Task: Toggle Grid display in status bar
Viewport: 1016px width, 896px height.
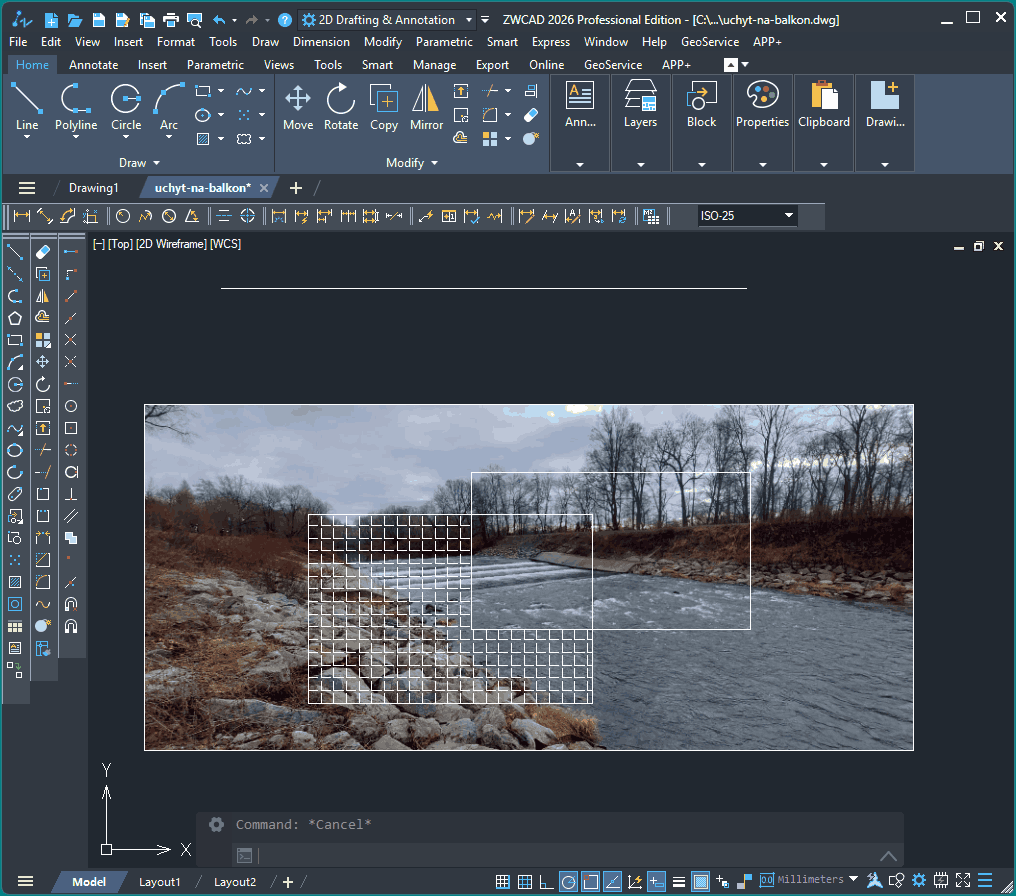Action: [x=525, y=881]
